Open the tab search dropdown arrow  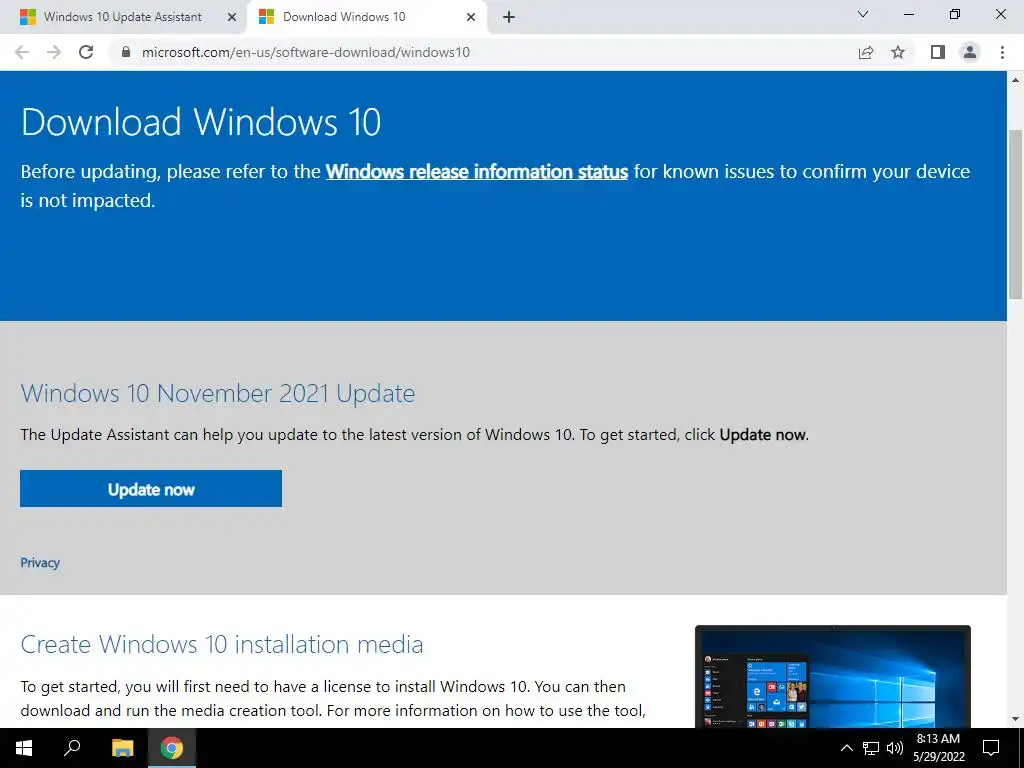[x=863, y=14]
